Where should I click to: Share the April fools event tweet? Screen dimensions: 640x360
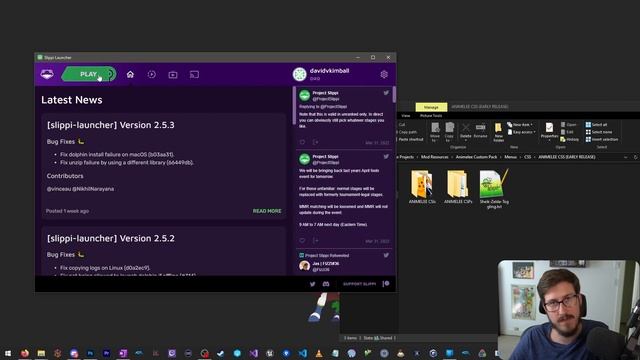click(316, 241)
